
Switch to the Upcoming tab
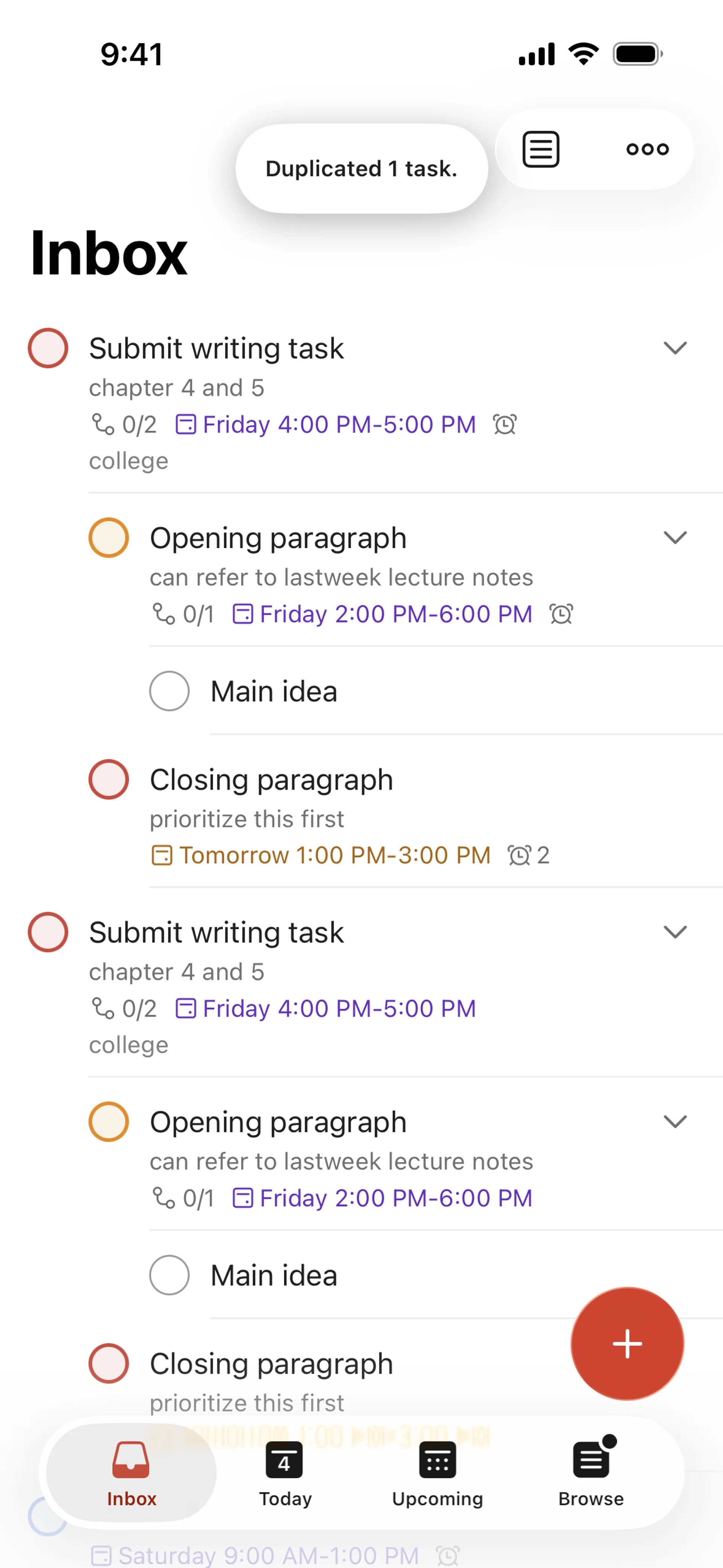click(437, 1472)
